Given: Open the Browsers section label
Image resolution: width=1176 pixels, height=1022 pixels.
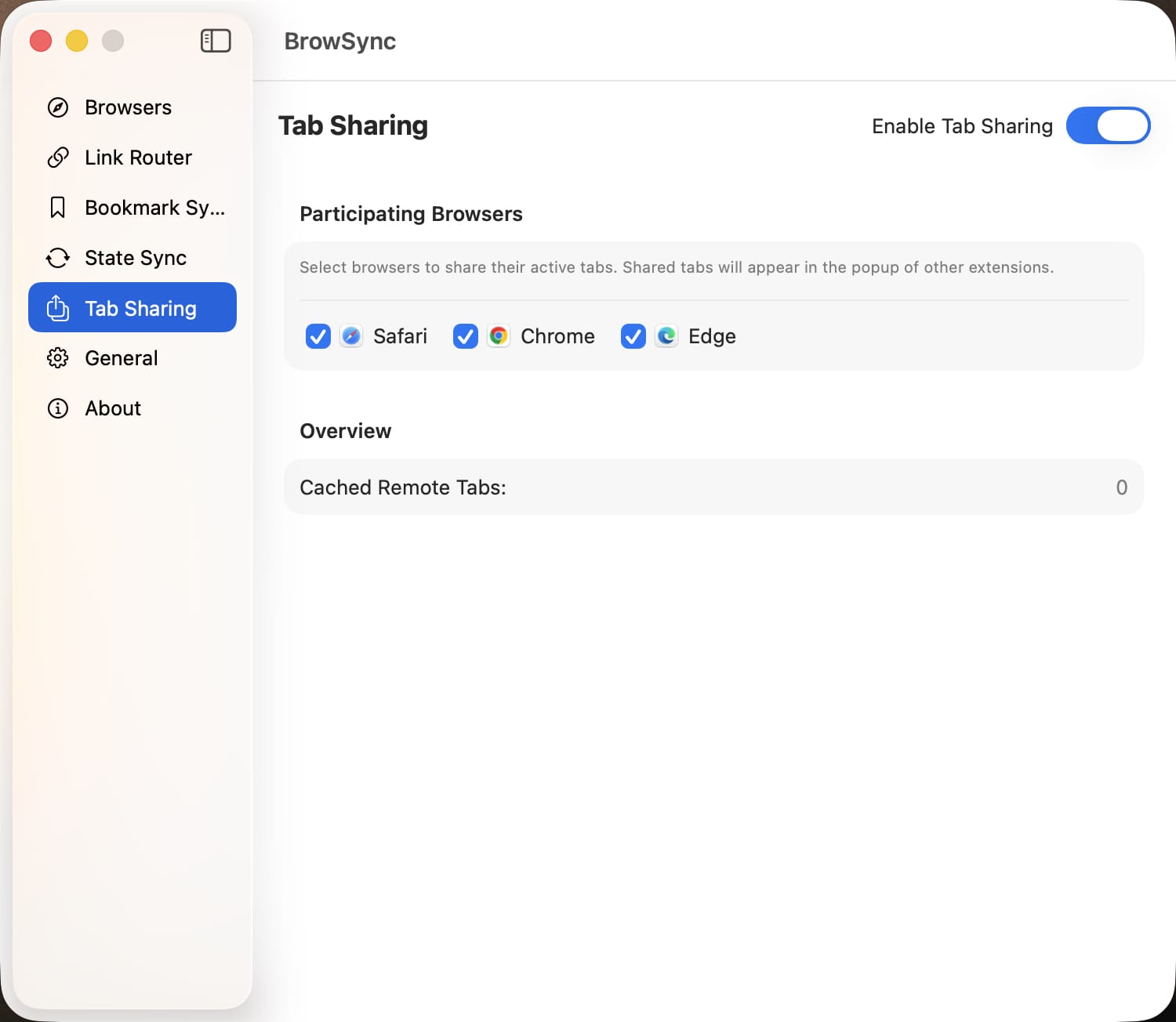Looking at the screenshot, I should click(x=128, y=107).
